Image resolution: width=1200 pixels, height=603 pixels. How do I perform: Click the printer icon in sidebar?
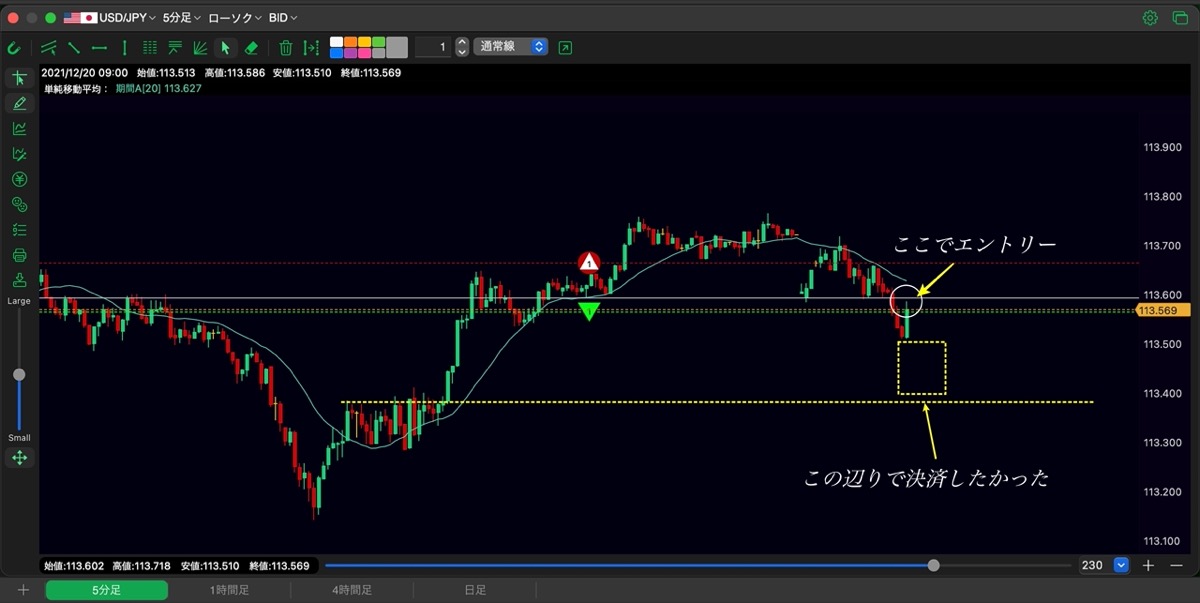pos(19,255)
